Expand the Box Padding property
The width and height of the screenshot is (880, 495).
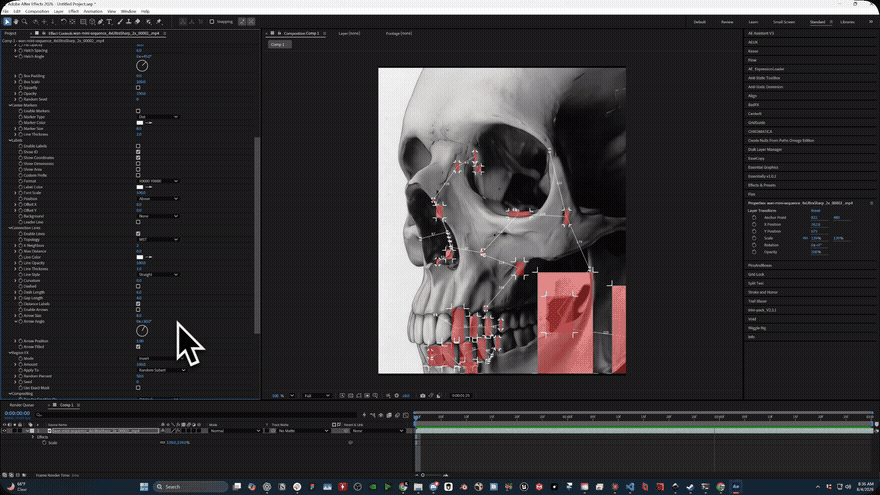coord(15,76)
